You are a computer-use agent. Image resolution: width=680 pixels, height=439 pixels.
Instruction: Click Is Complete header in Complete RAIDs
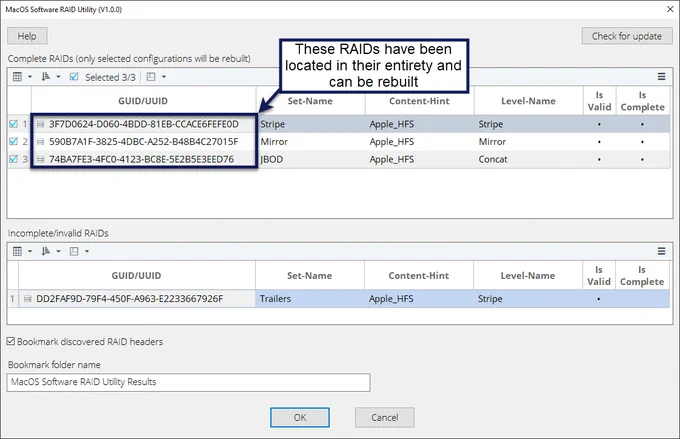pos(642,101)
